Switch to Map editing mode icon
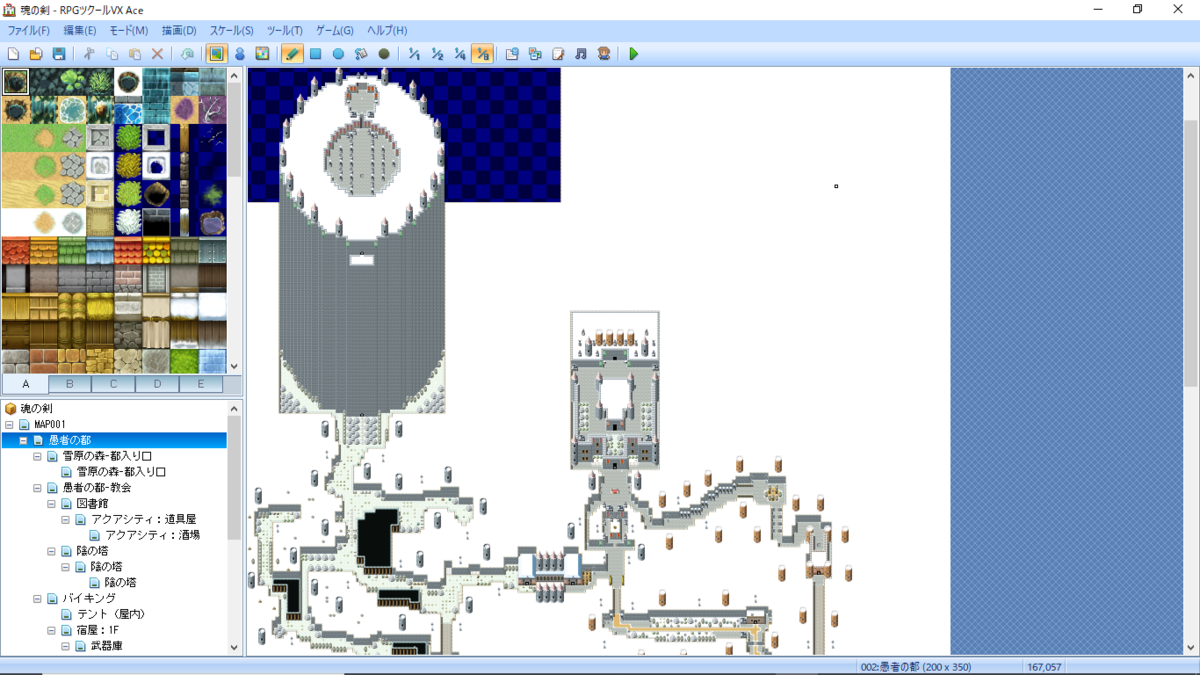 coord(217,54)
